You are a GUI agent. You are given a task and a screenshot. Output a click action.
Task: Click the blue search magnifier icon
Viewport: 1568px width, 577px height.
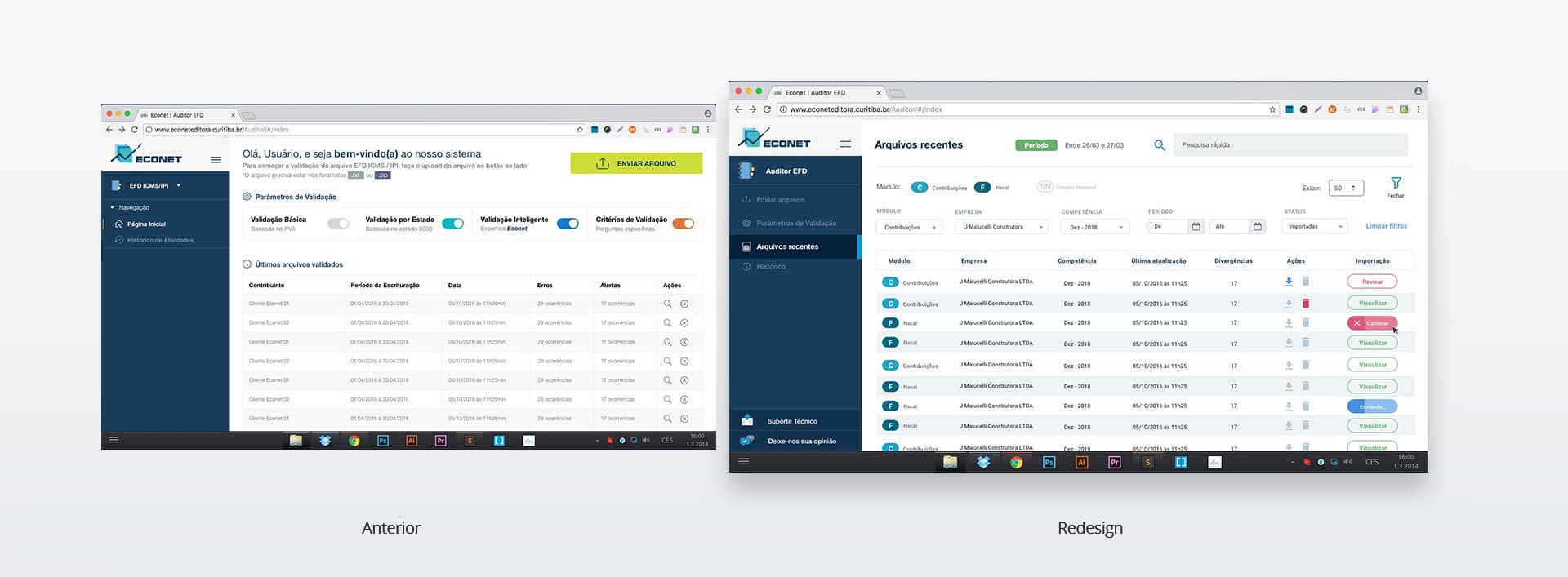(1159, 145)
